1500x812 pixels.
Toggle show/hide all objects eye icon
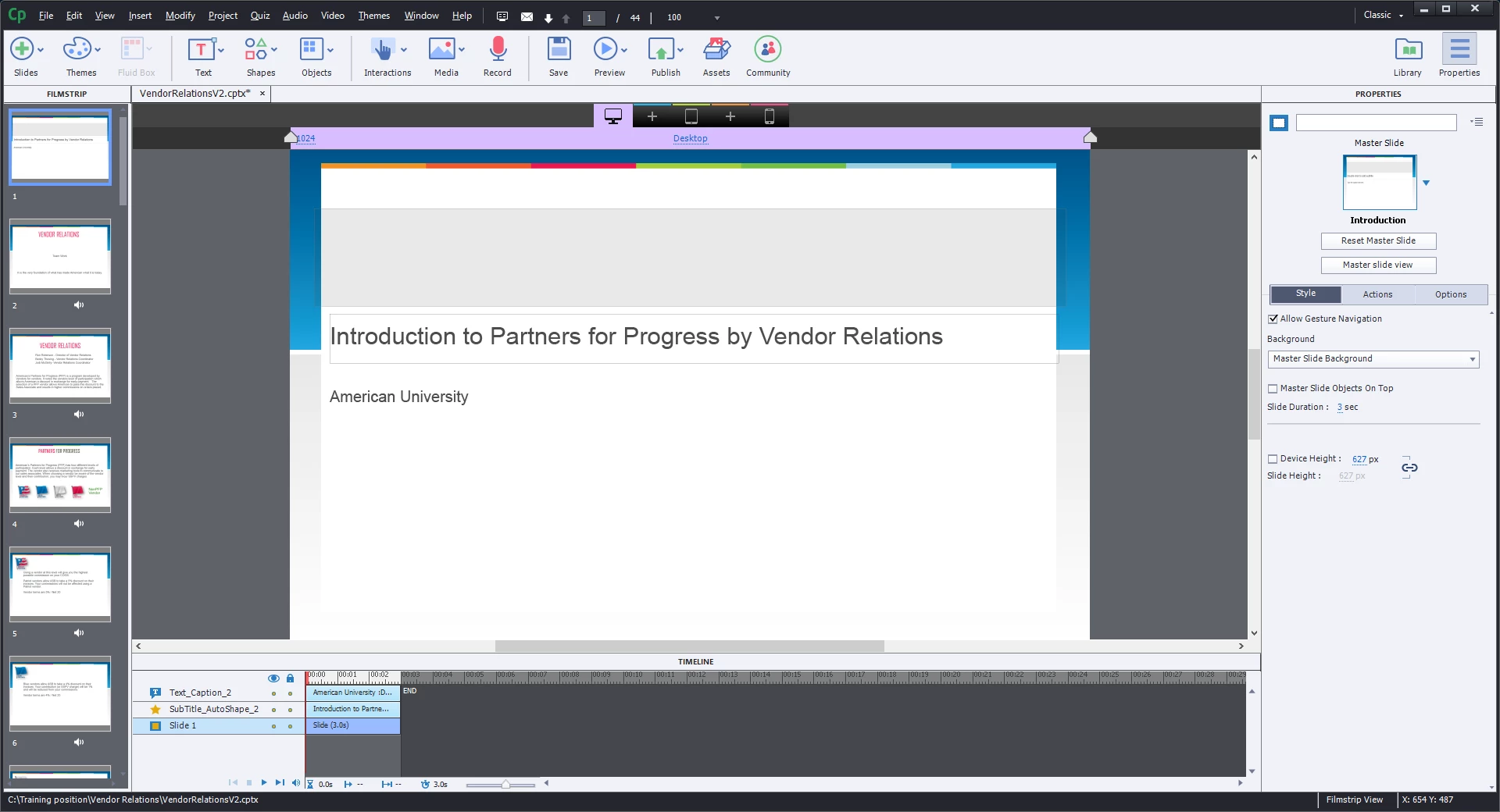tap(273, 678)
